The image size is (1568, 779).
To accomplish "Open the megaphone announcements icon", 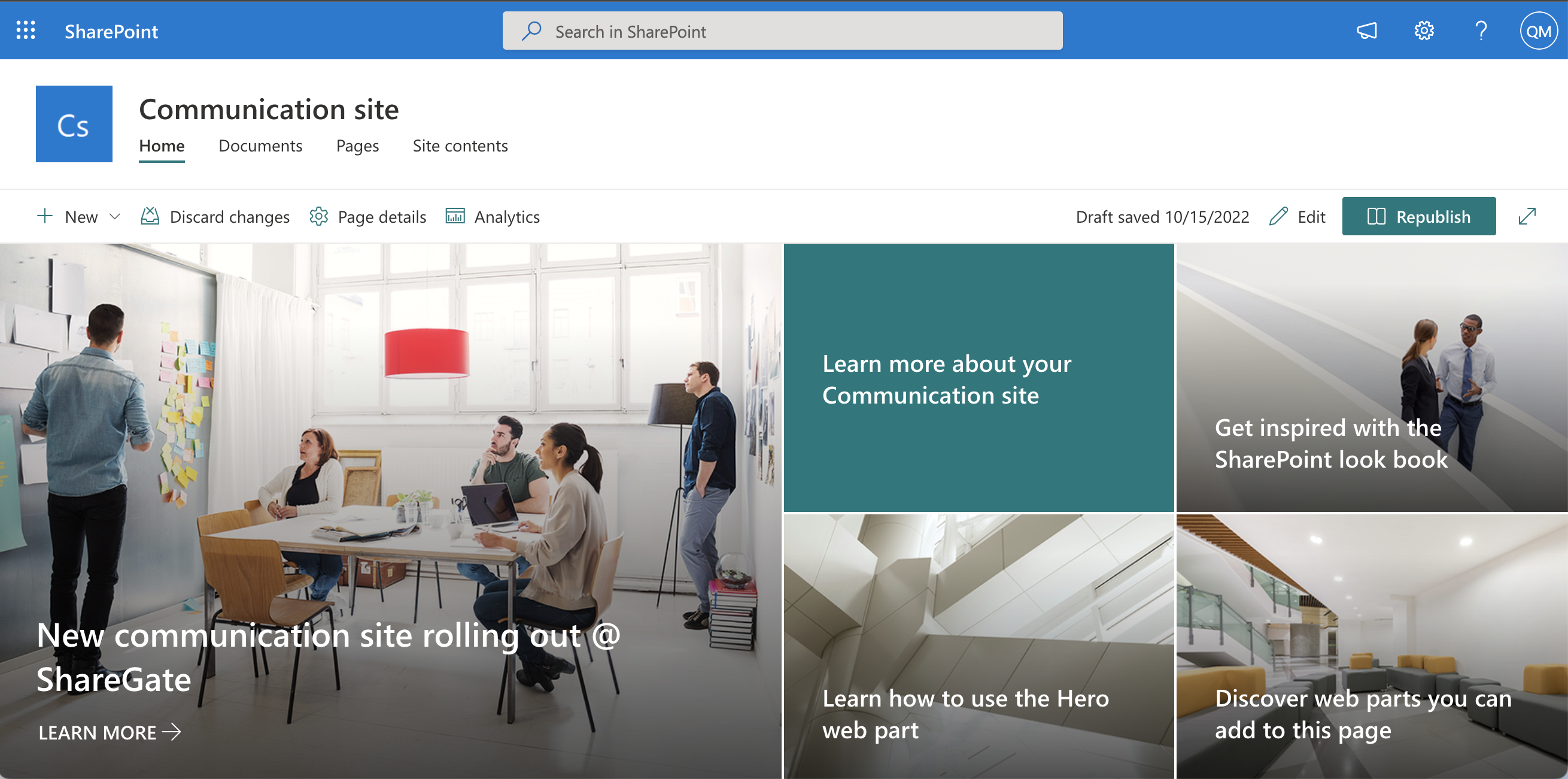I will point(1366,31).
